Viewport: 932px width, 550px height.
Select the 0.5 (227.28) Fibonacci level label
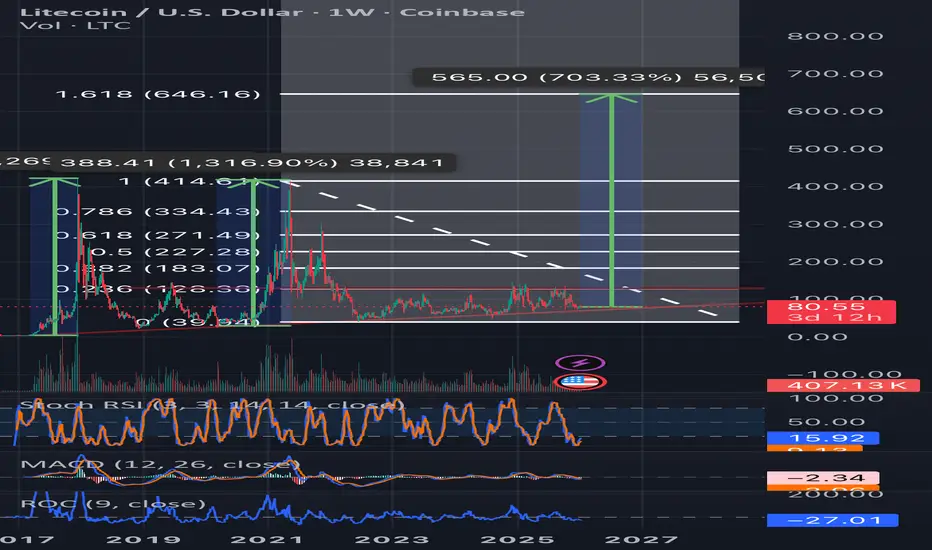175,252
